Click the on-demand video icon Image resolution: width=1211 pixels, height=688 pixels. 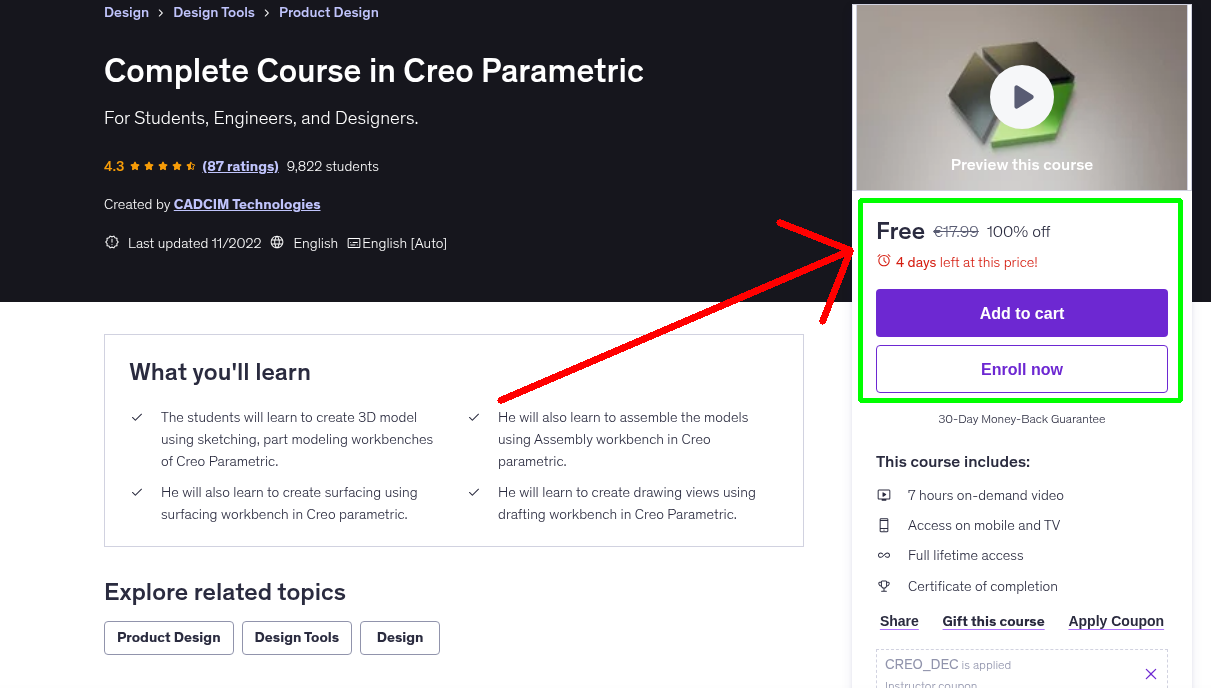884,494
